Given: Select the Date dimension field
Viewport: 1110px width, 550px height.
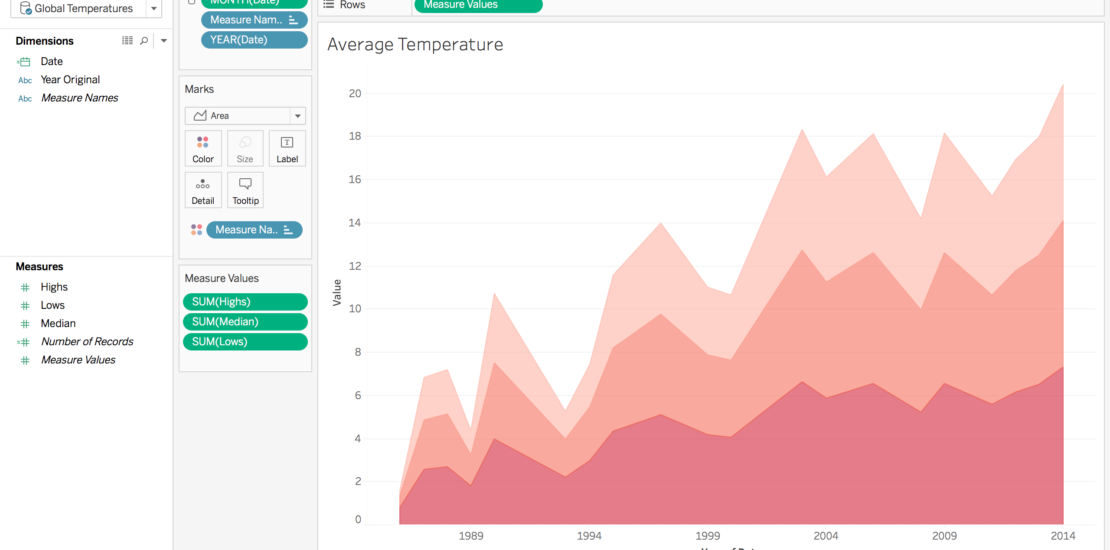Looking at the screenshot, I should click(51, 62).
